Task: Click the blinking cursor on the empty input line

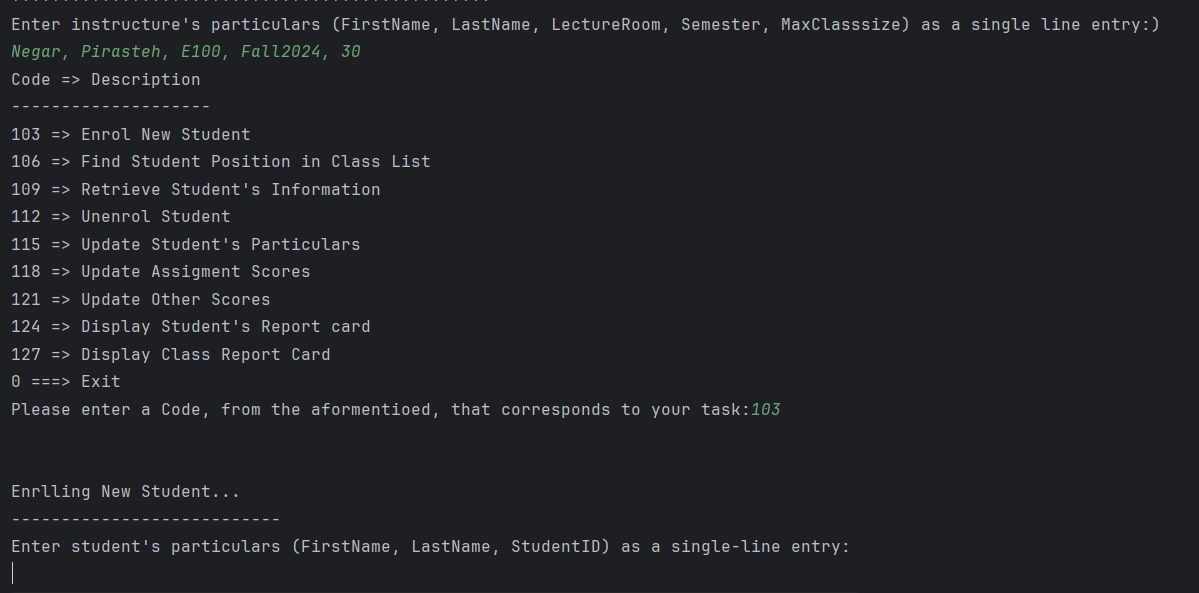Action: [13, 573]
